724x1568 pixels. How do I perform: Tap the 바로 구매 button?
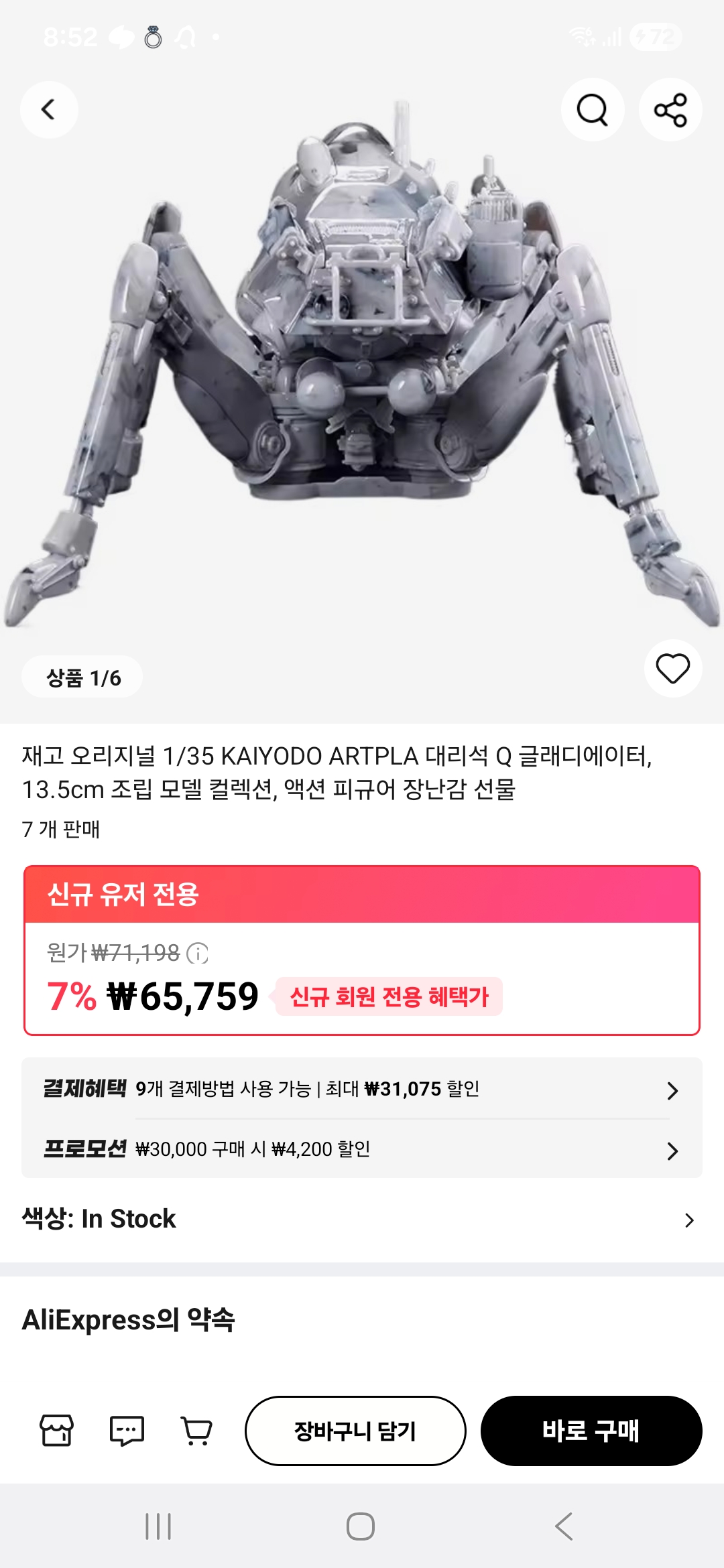click(591, 1431)
